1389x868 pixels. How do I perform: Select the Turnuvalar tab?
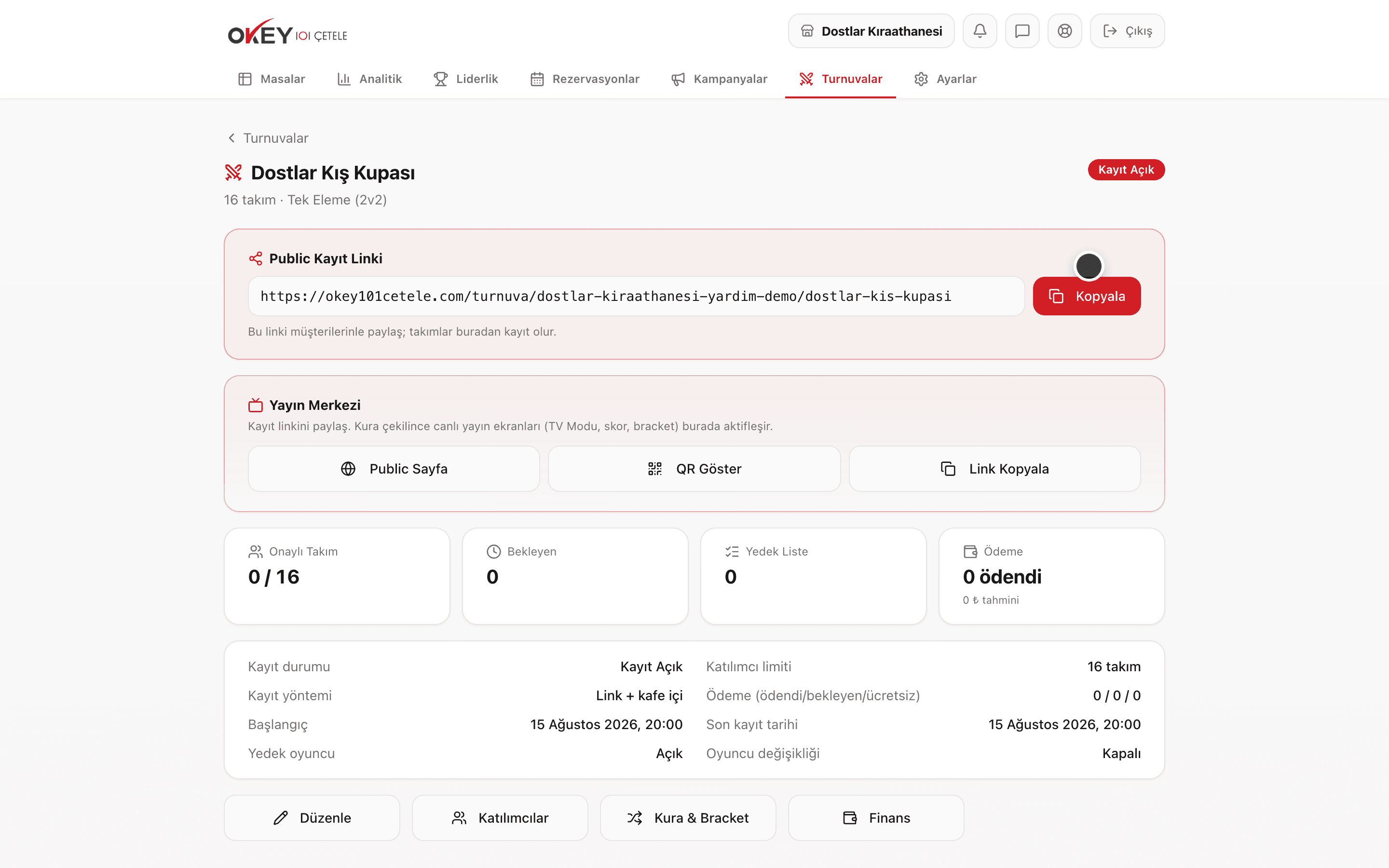(841, 79)
